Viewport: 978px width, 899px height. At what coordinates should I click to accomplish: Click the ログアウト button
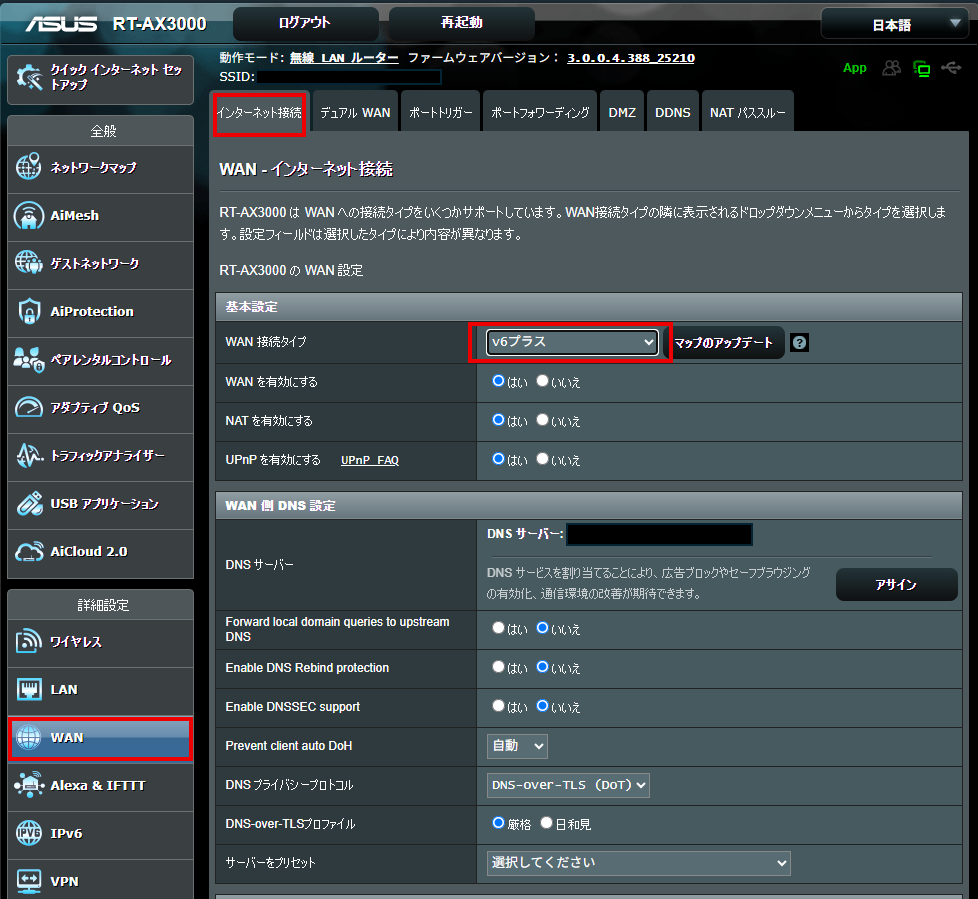pos(305,24)
